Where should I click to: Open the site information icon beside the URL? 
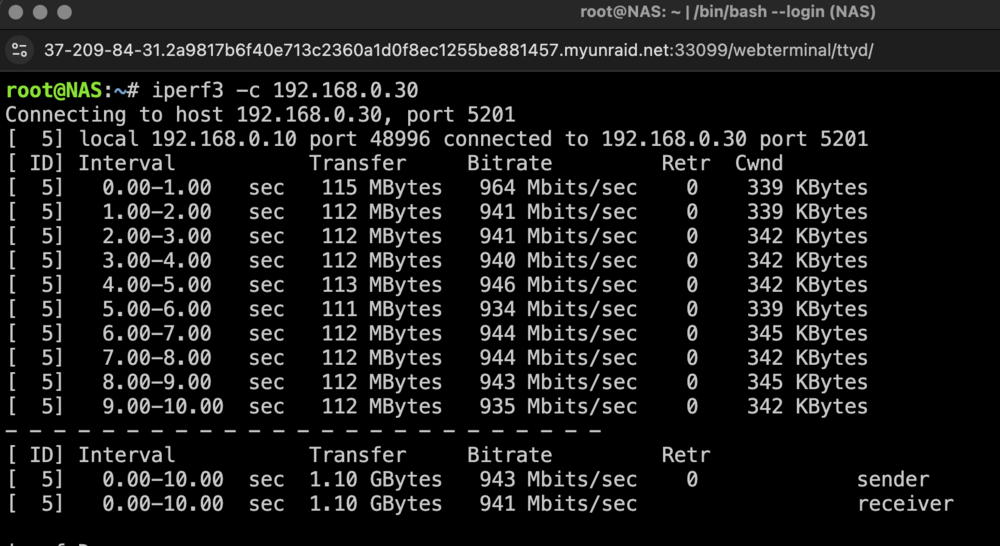pyautogui.click(x=20, y=50)
